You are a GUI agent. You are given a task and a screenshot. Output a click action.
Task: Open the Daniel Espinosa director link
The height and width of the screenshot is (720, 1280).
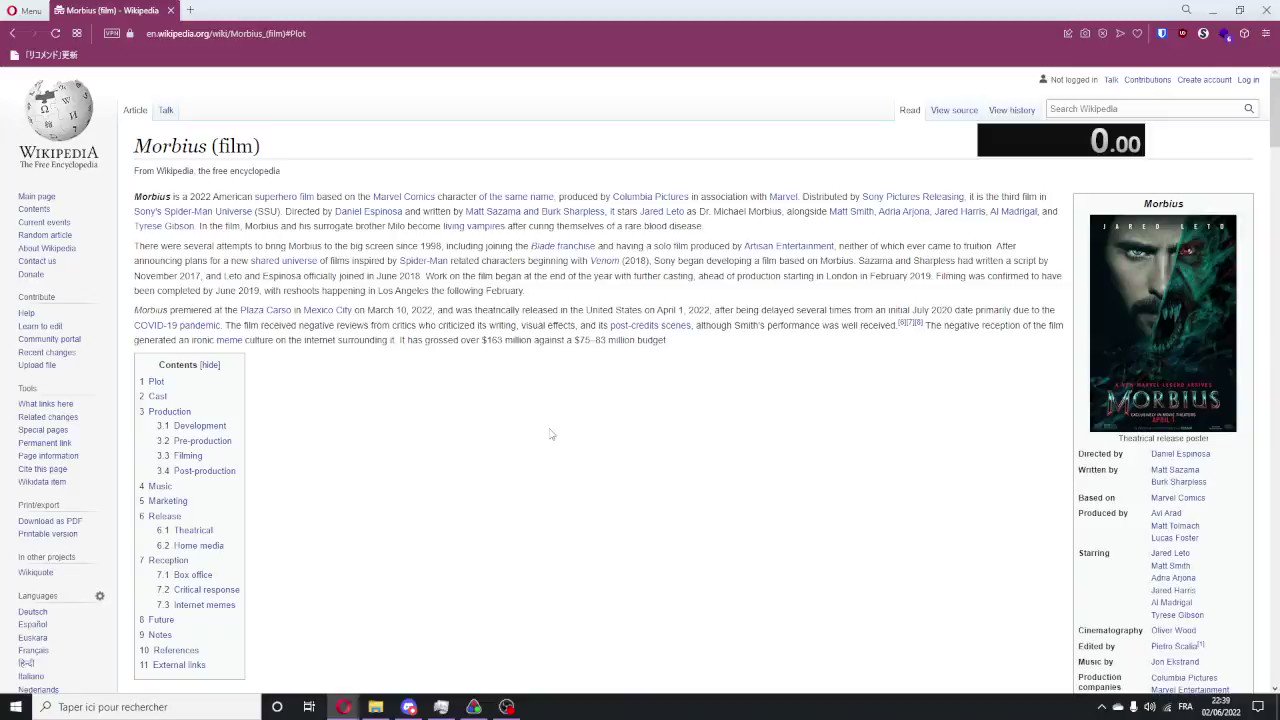[1180, 454]
